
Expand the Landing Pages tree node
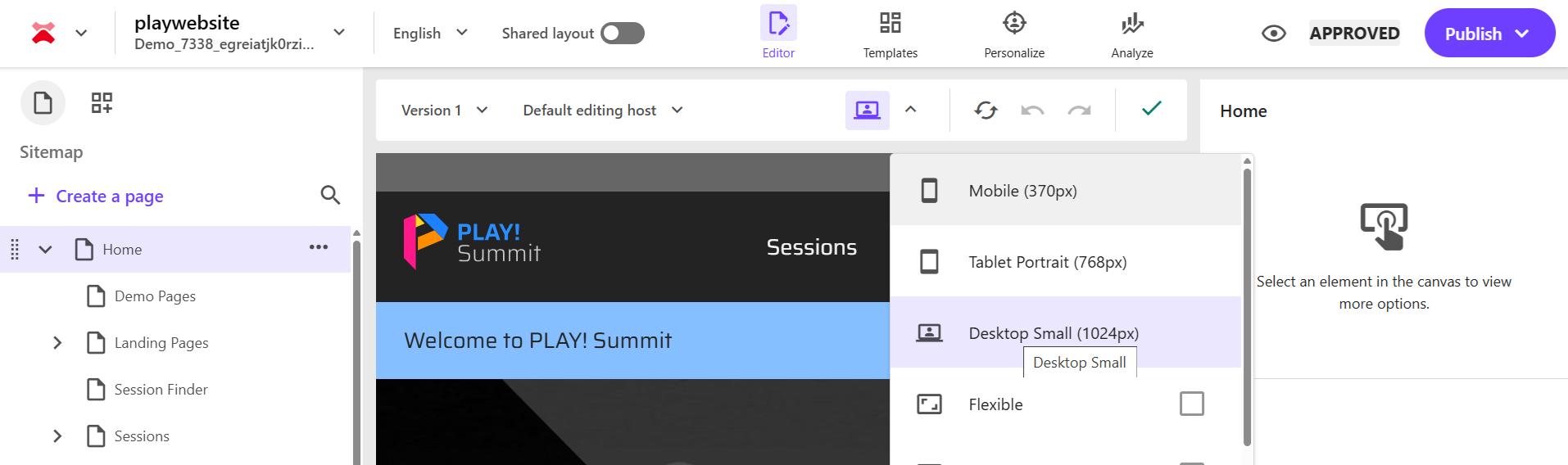(x=57, y=343)
